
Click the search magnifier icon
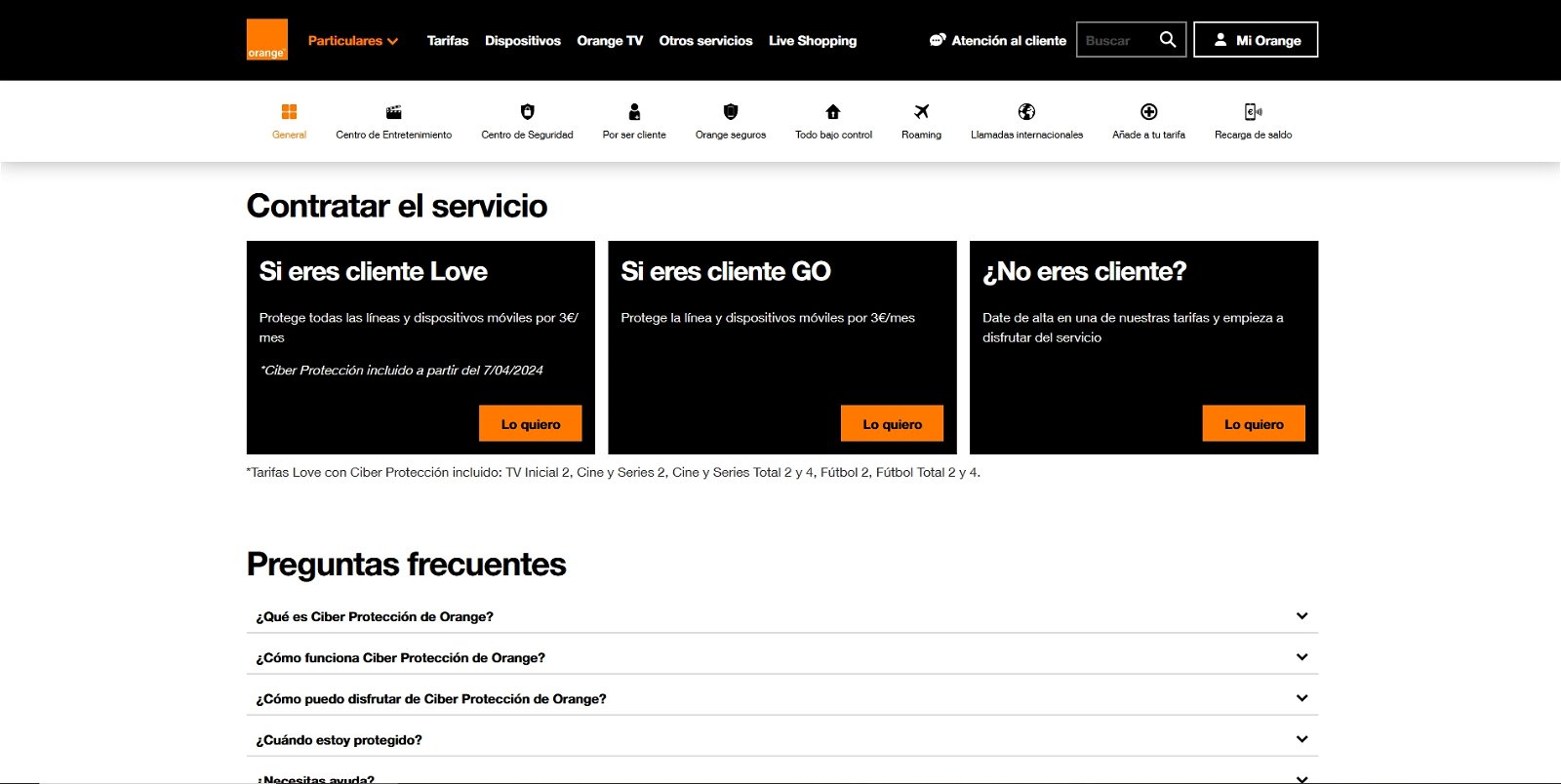click(1168, 39)
